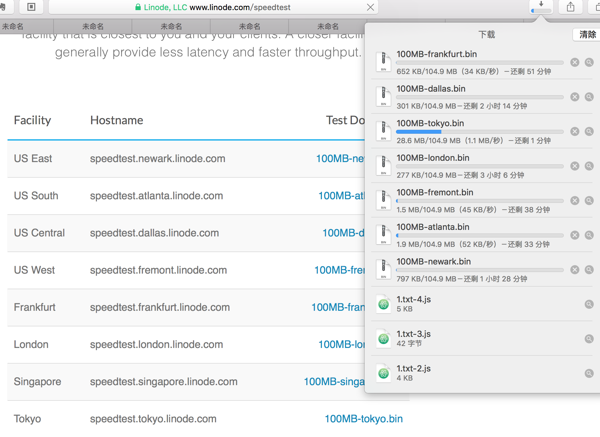Cancel the 100MB-atlanta.bin download
600x437 pixels.
574,235
